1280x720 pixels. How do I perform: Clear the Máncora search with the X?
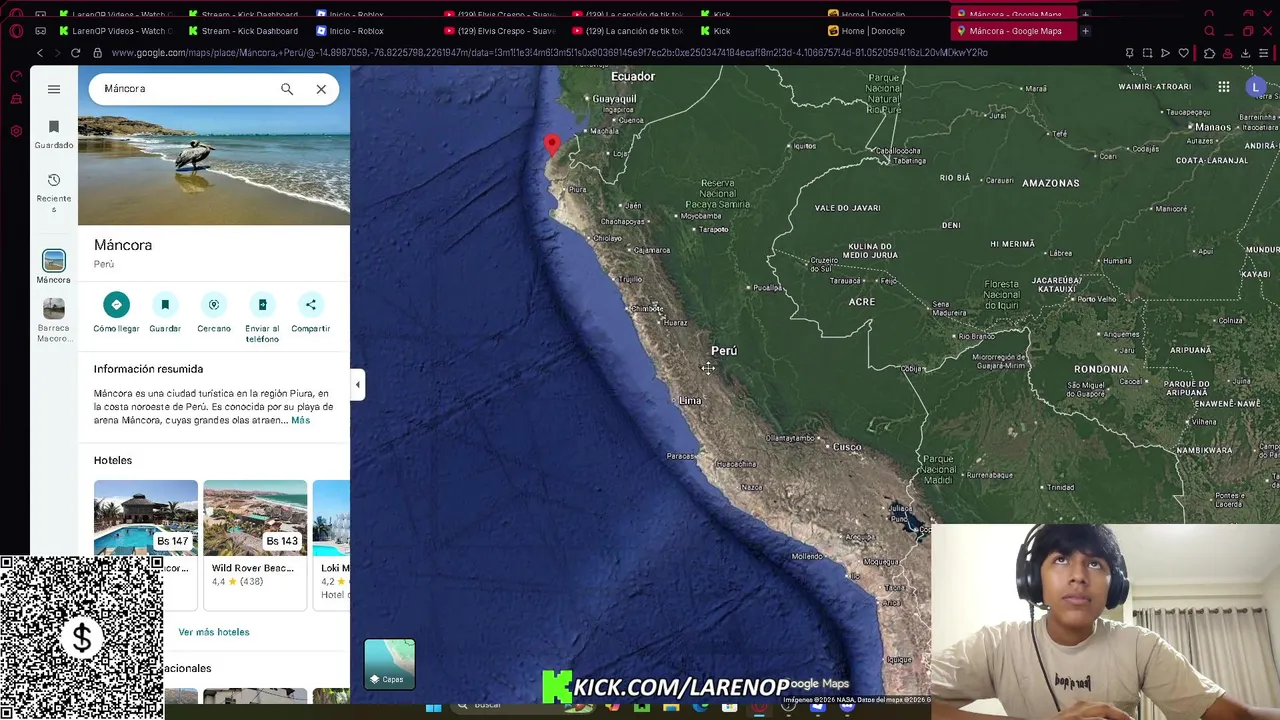click(321, 89)
